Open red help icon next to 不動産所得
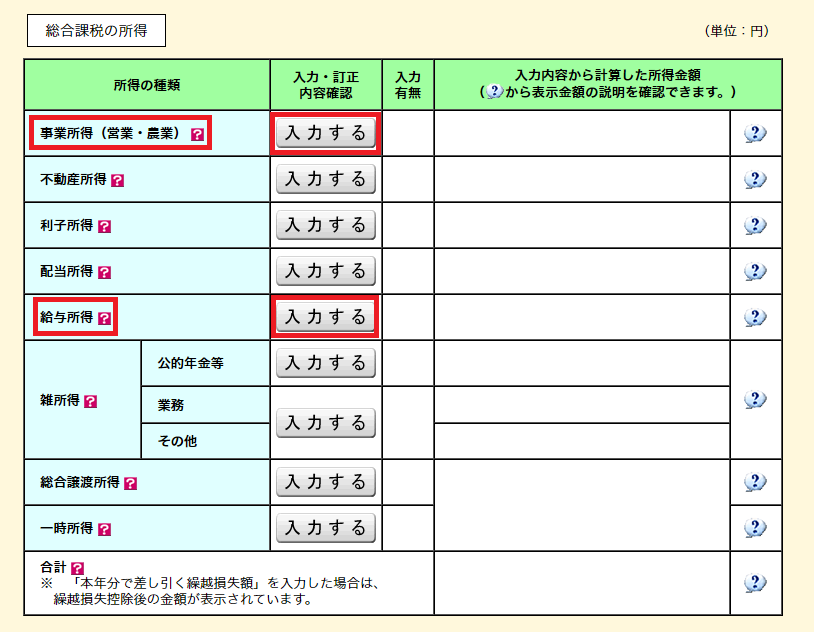Viewport: 814px width, 632px height. (x=118, y=181)
